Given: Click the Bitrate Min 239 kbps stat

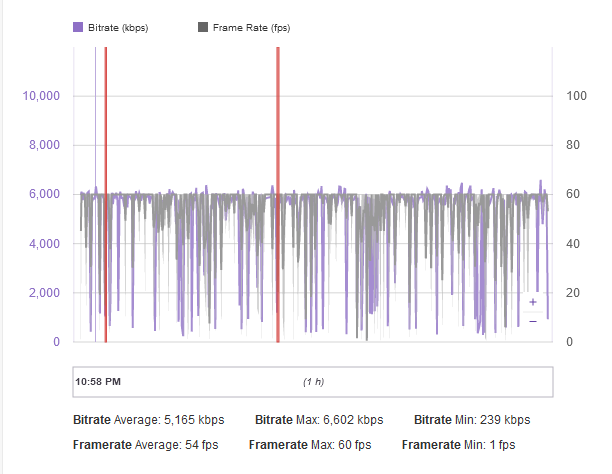Looking at the screenshot, I should click(471, 420).
